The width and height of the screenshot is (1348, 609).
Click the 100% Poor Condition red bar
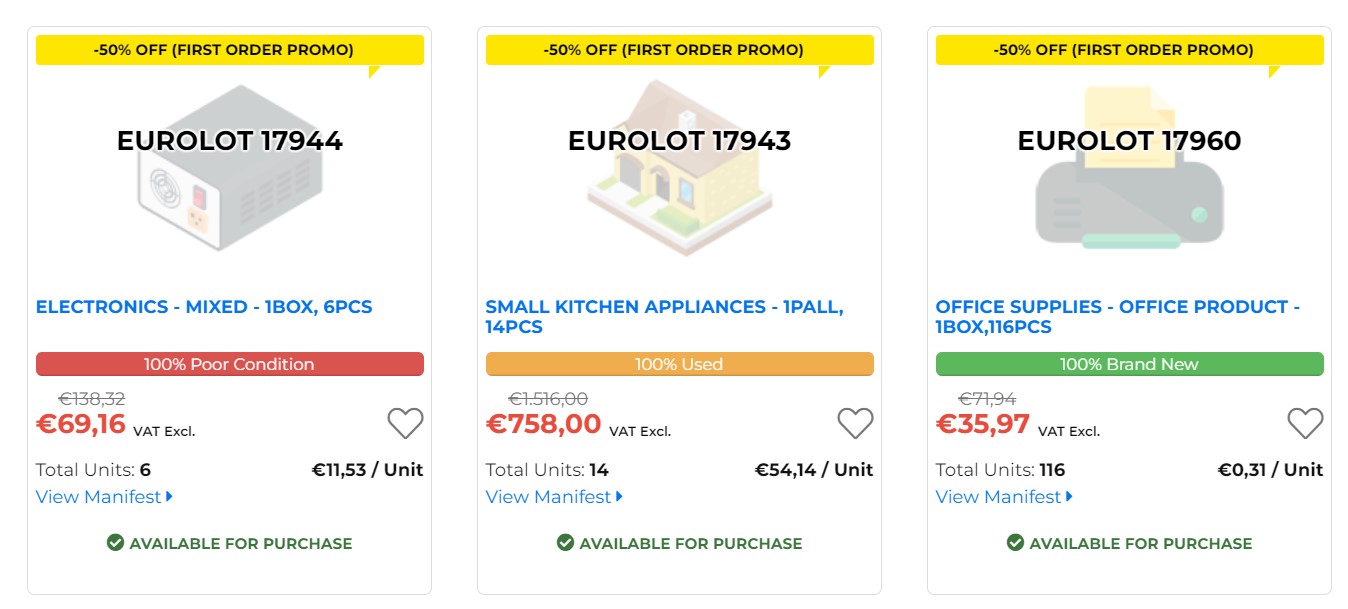pos(229,364)
